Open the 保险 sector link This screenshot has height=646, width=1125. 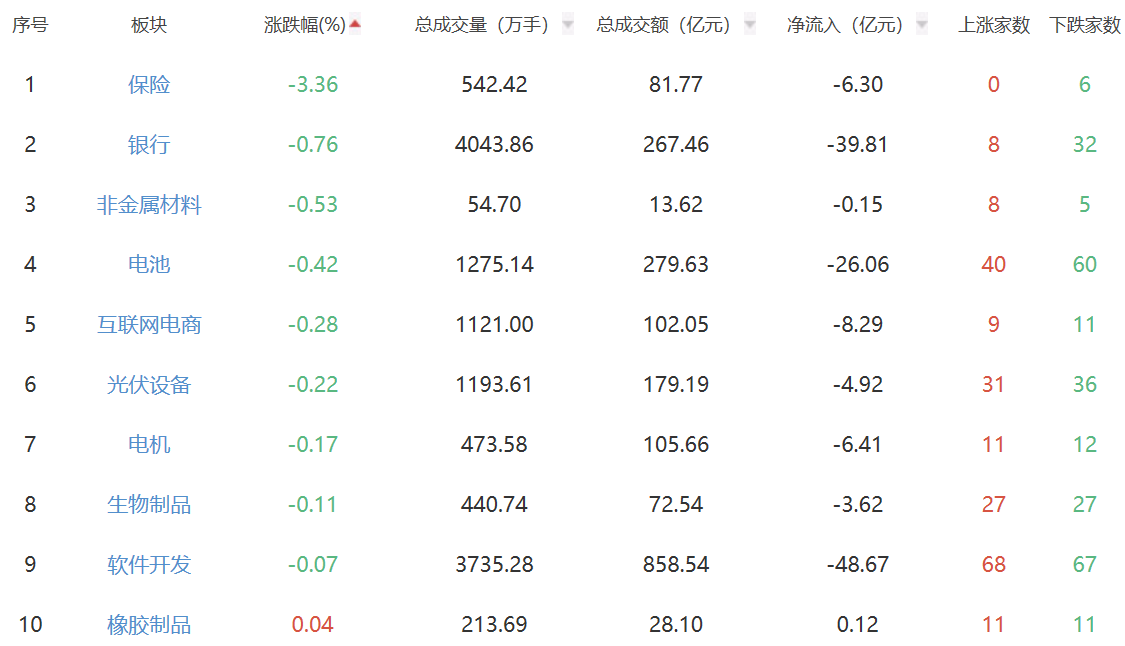(x=149, y=85)
